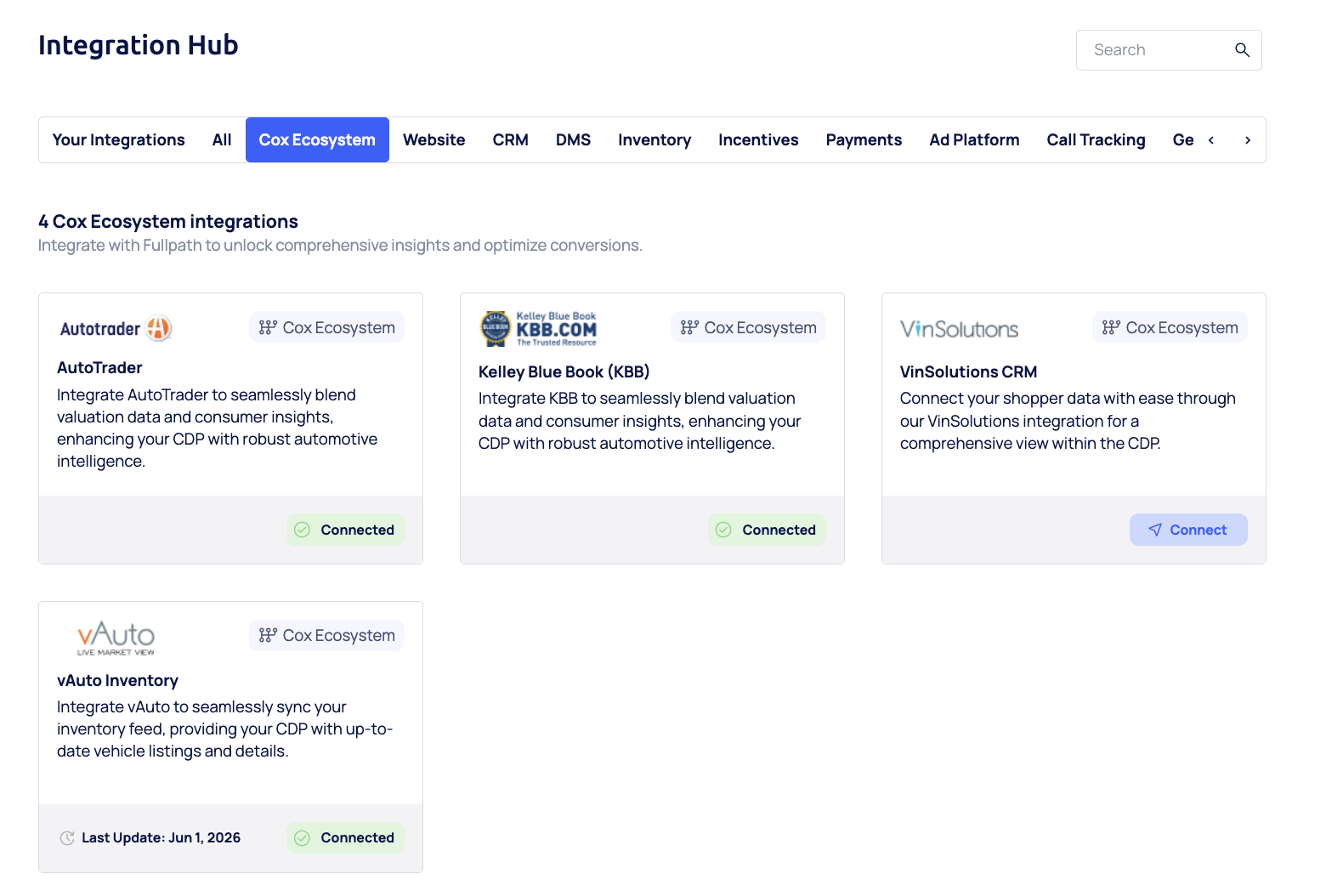Click the 4 Cox Ecosystem integrations heading

pos(168,222)
